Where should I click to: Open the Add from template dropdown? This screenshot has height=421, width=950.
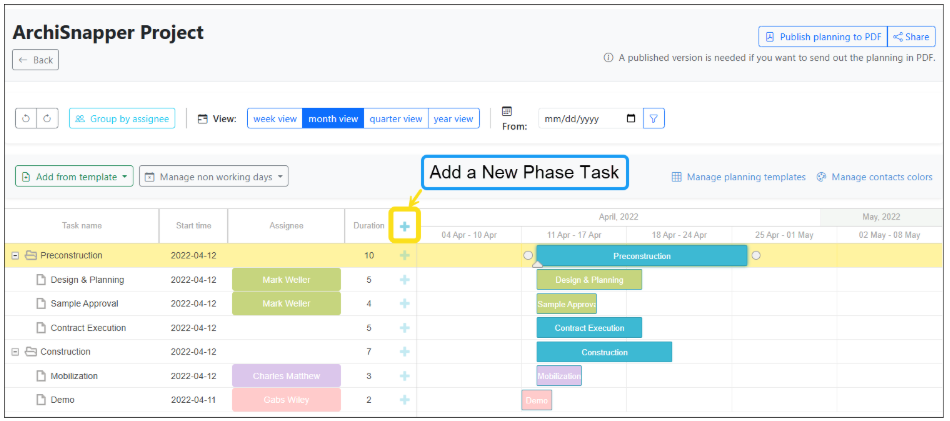pos(74,177)
